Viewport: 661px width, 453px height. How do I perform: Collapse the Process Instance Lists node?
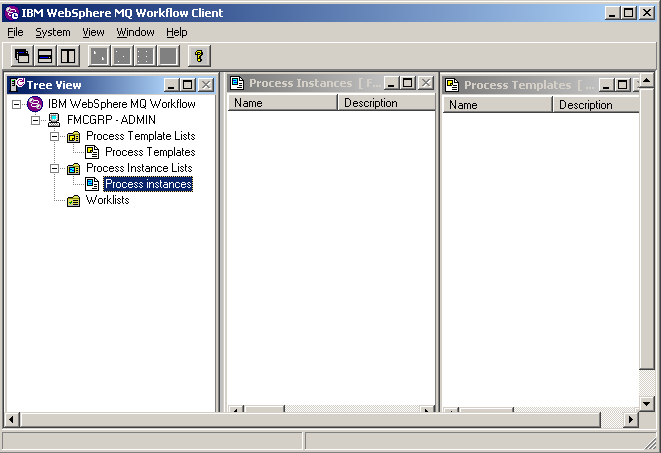point(56,168)
